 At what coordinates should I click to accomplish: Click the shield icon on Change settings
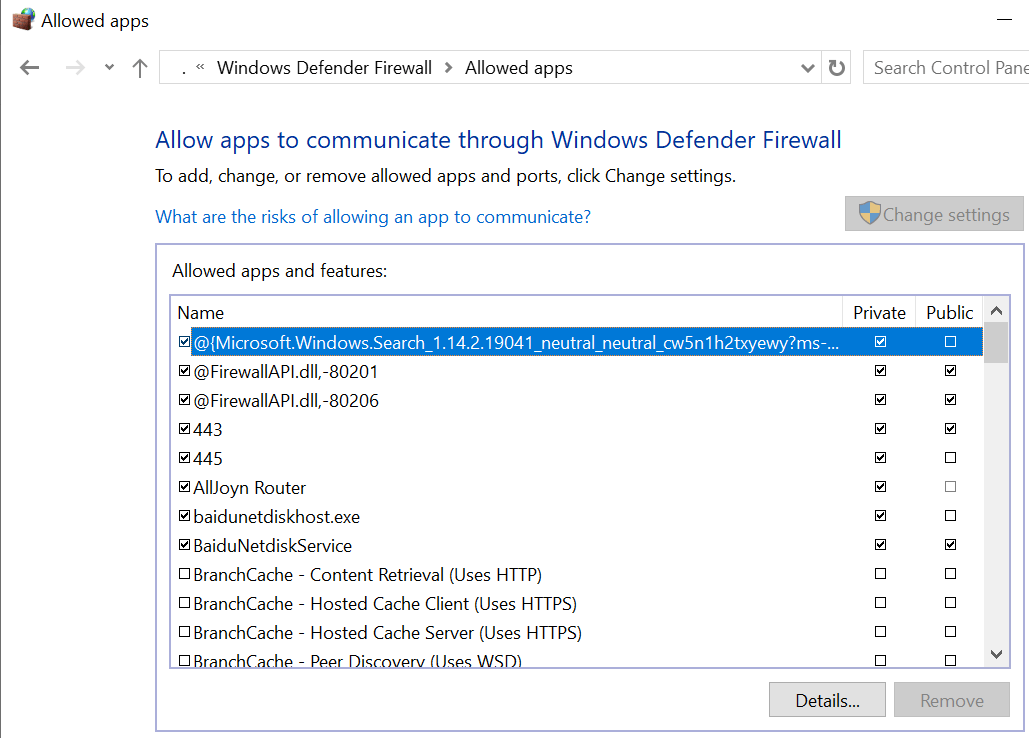tap(870, 213)
